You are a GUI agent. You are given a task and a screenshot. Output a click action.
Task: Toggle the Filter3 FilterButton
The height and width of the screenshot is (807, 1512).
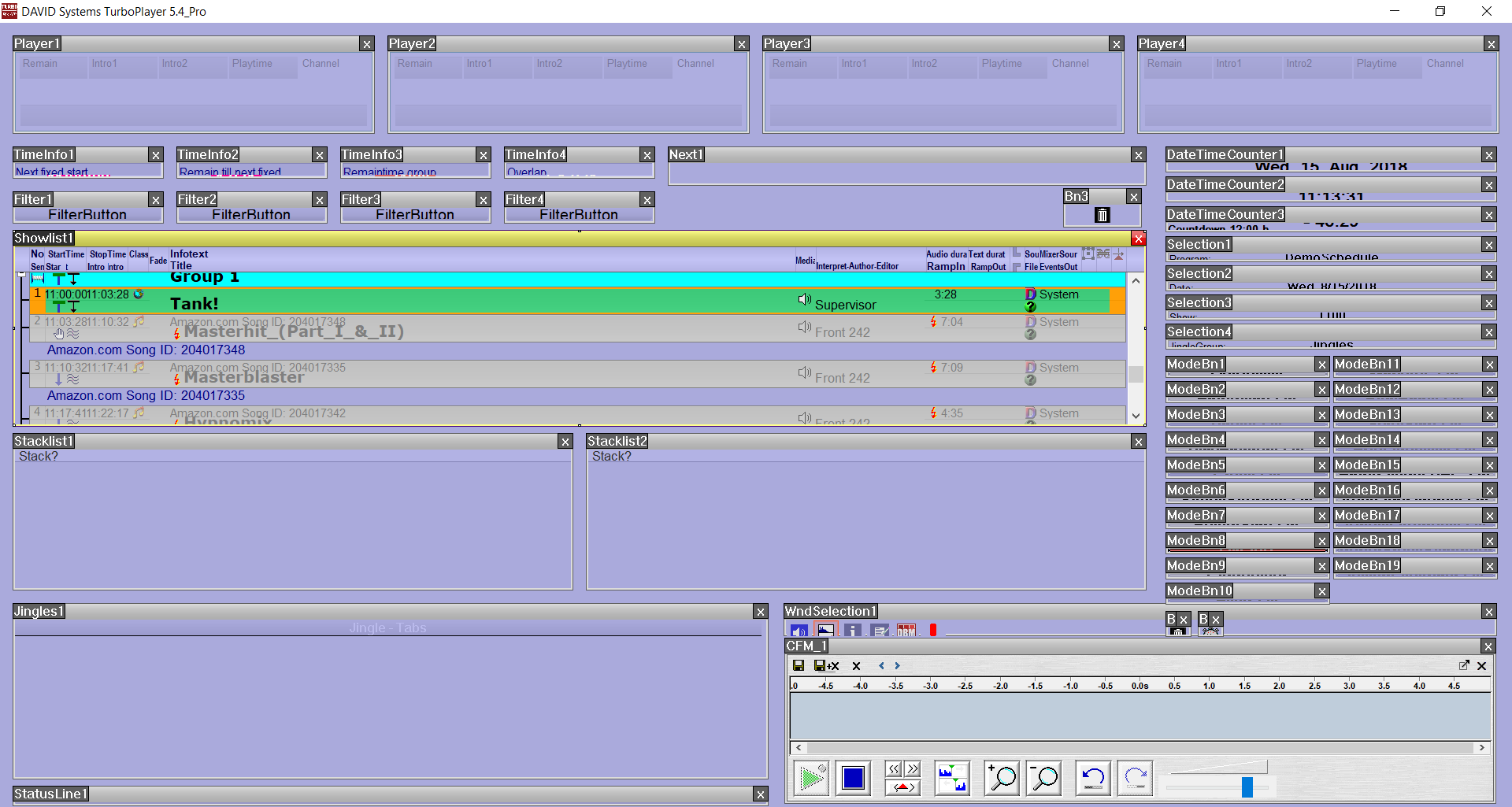point(415,215)
